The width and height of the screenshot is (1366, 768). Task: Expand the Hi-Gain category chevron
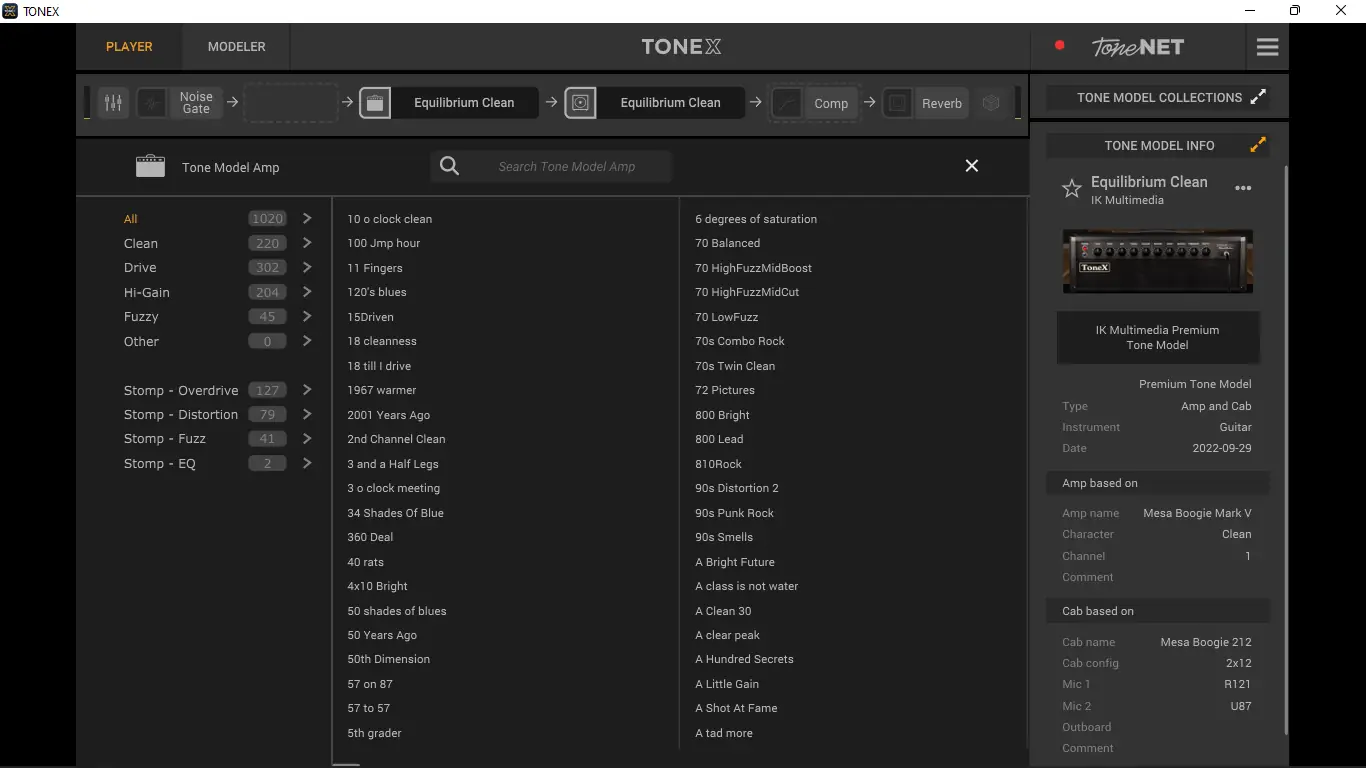307,292
